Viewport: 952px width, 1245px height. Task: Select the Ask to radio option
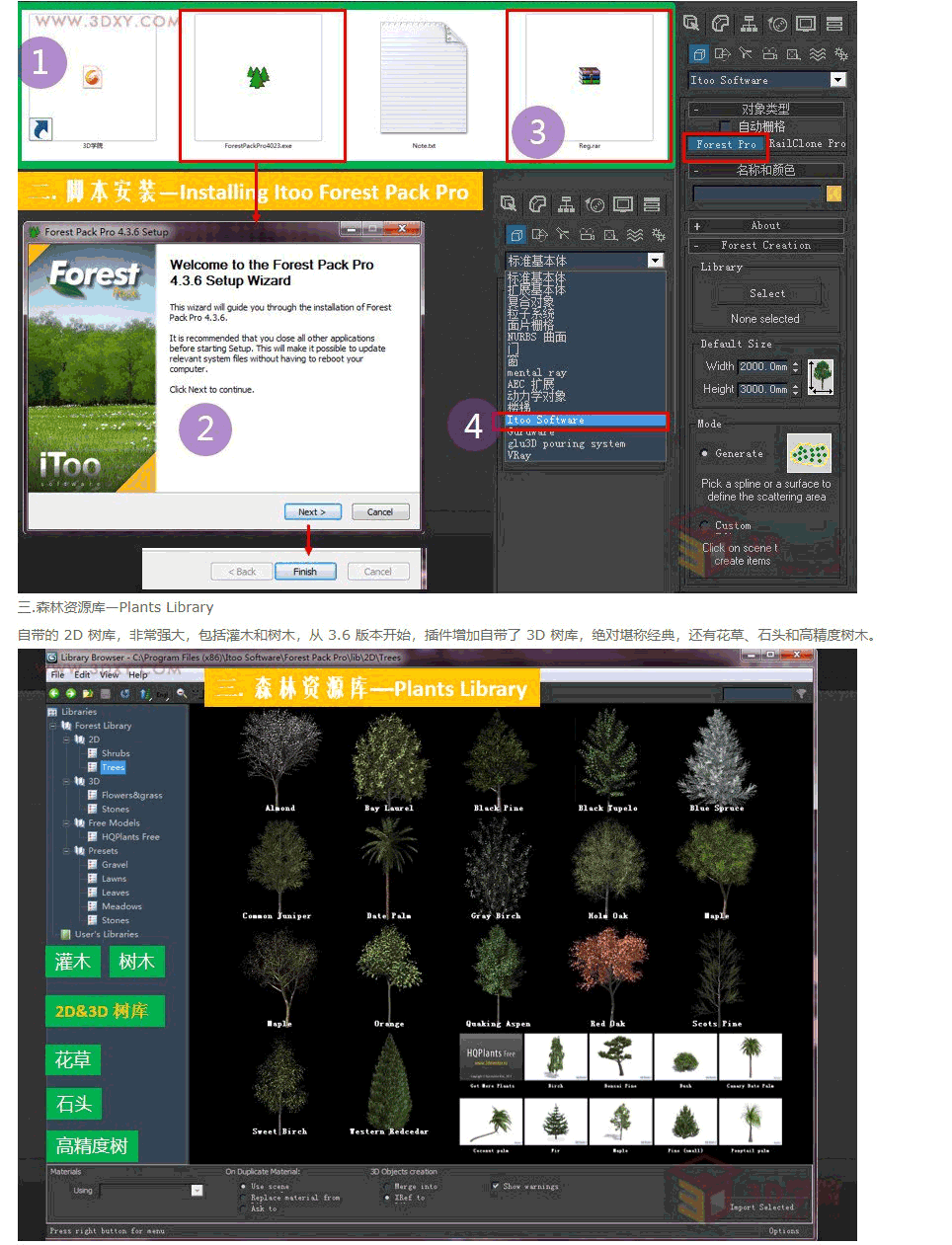tap(243, 1208)
